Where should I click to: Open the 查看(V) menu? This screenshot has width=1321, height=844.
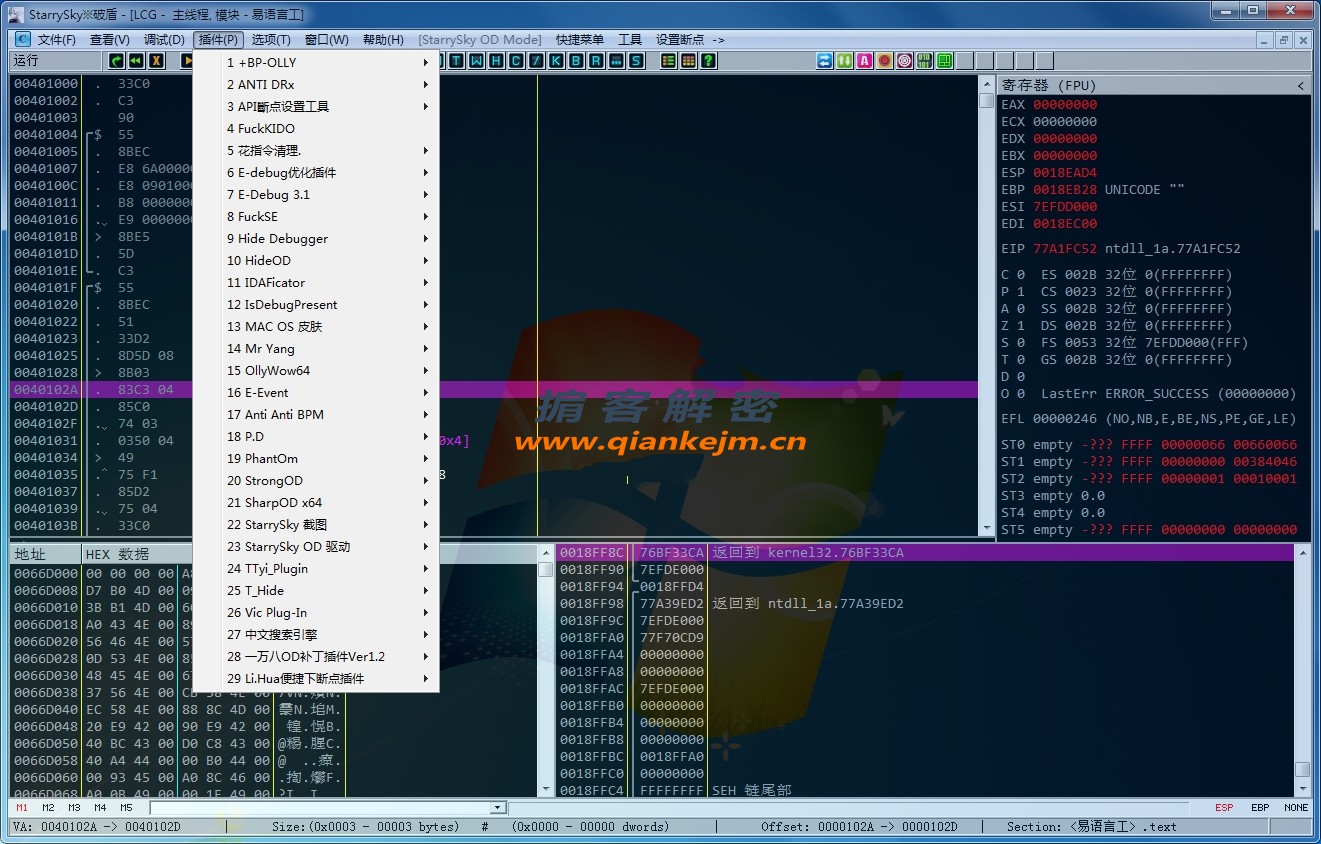110,40
